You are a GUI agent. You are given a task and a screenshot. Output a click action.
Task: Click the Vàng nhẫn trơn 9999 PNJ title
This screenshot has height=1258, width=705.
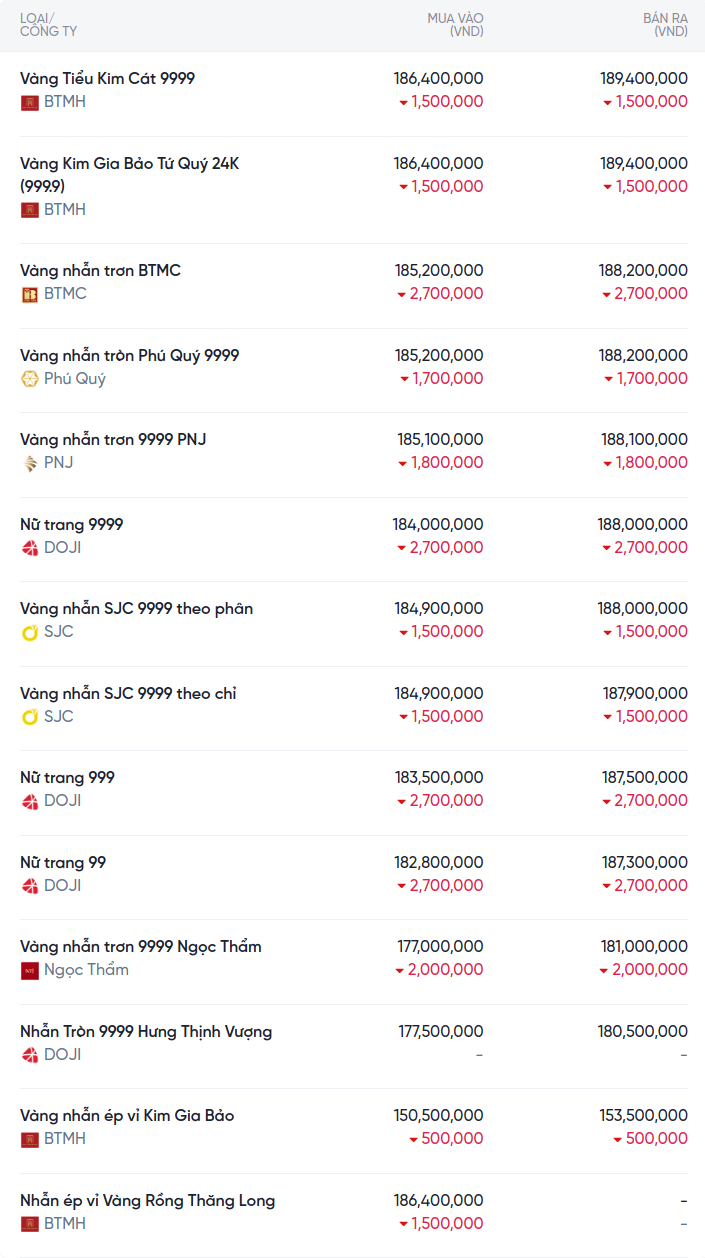[x=113, y=439]
